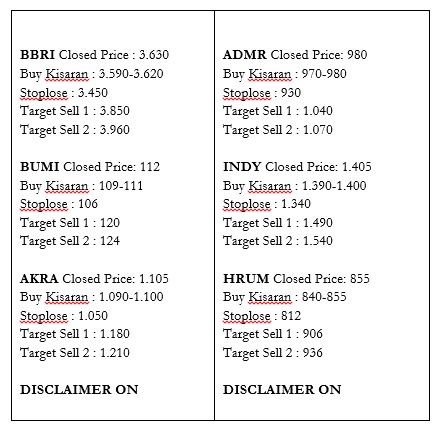439x427 pixels.
Task: Click HRUM Target Sell 1 value 906
Action: (x=313, y=334)
